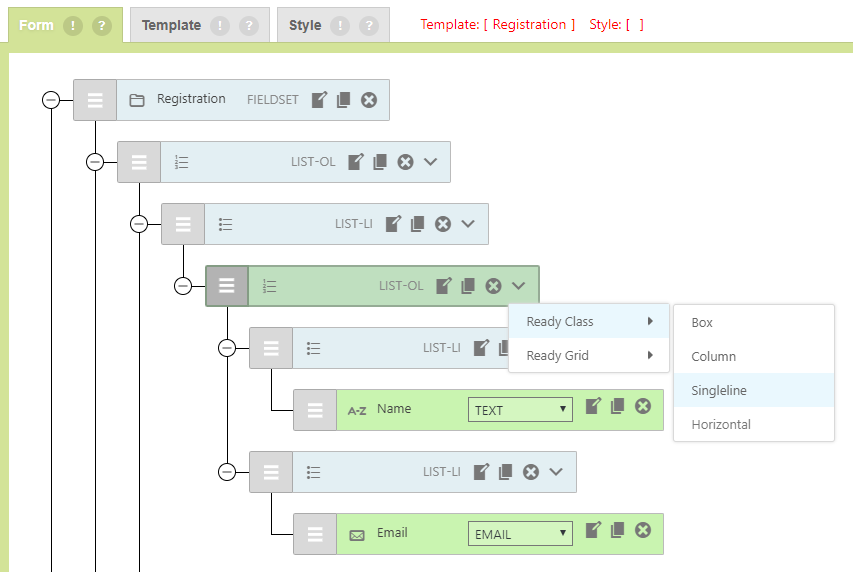Expand chevron menu on top LIST-OL row
853x572 pixels.
431,162
